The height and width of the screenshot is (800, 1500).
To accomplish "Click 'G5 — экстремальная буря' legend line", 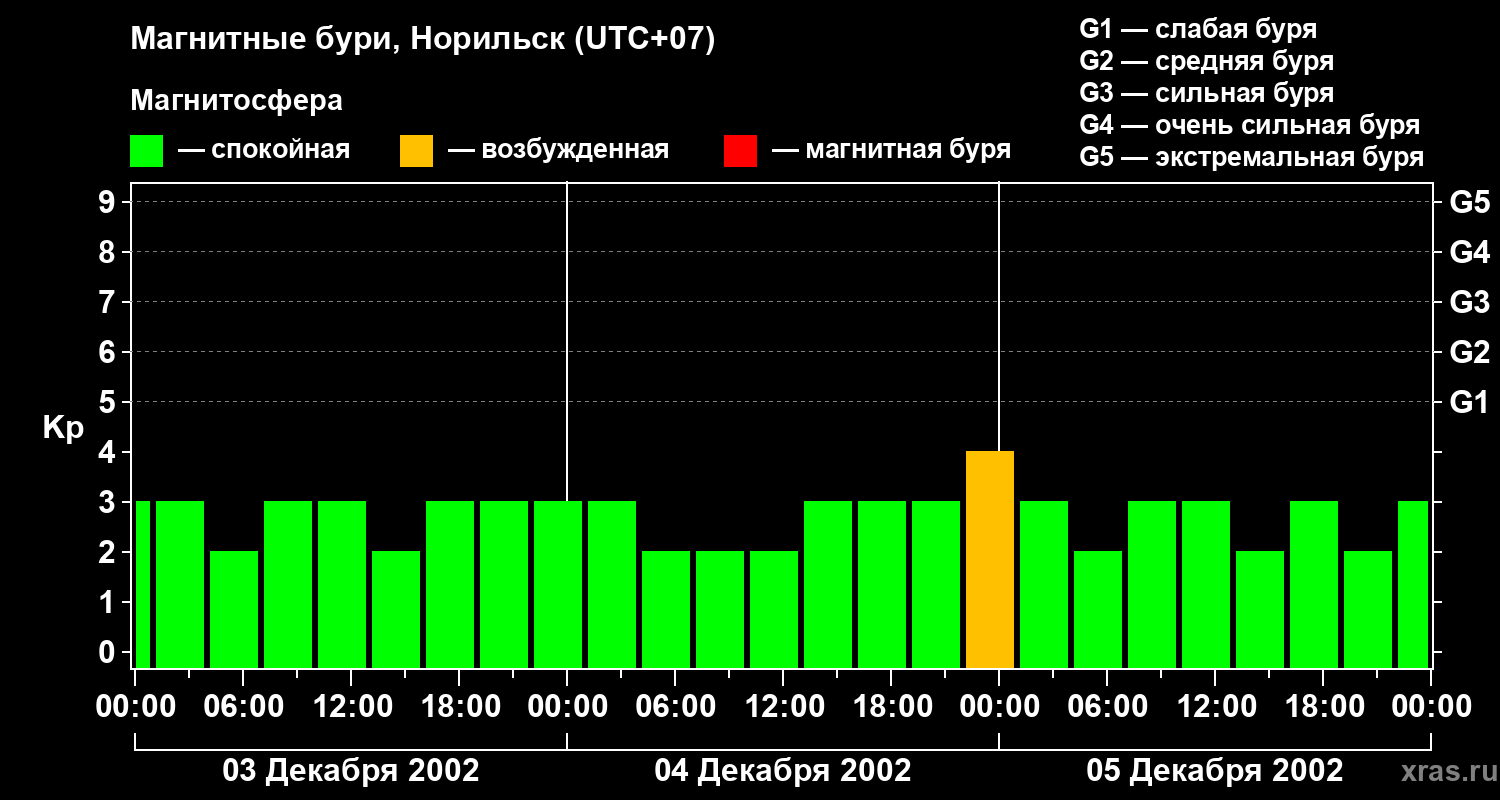I will click(1251, 157).
